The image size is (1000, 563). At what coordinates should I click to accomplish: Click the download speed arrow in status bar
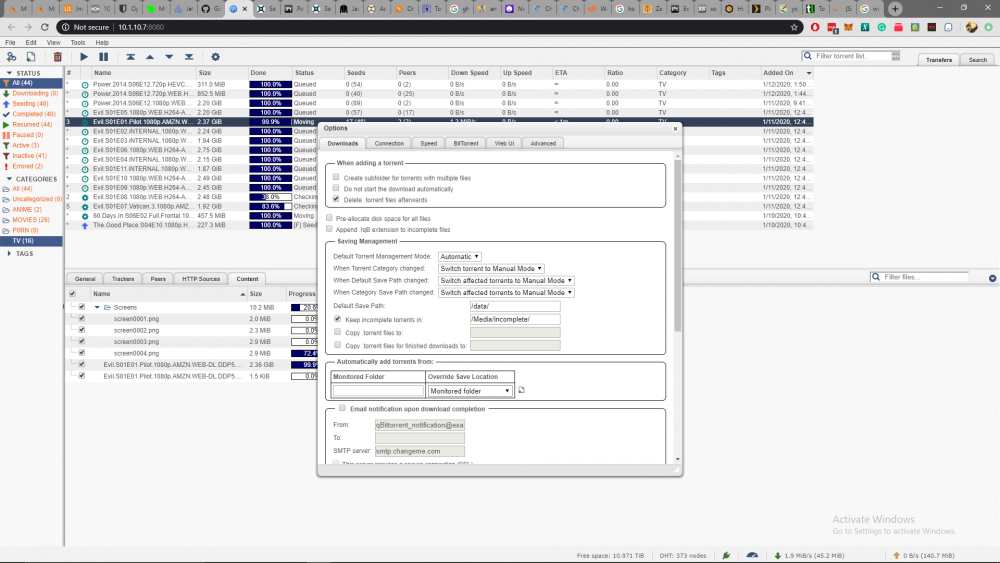point(777,555)
